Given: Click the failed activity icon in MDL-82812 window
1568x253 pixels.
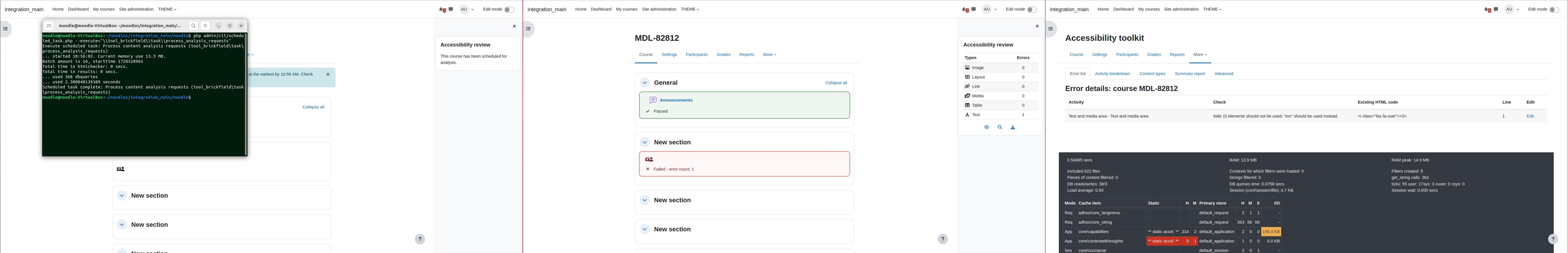Looking at the screenshot, I should pos(649,159).
